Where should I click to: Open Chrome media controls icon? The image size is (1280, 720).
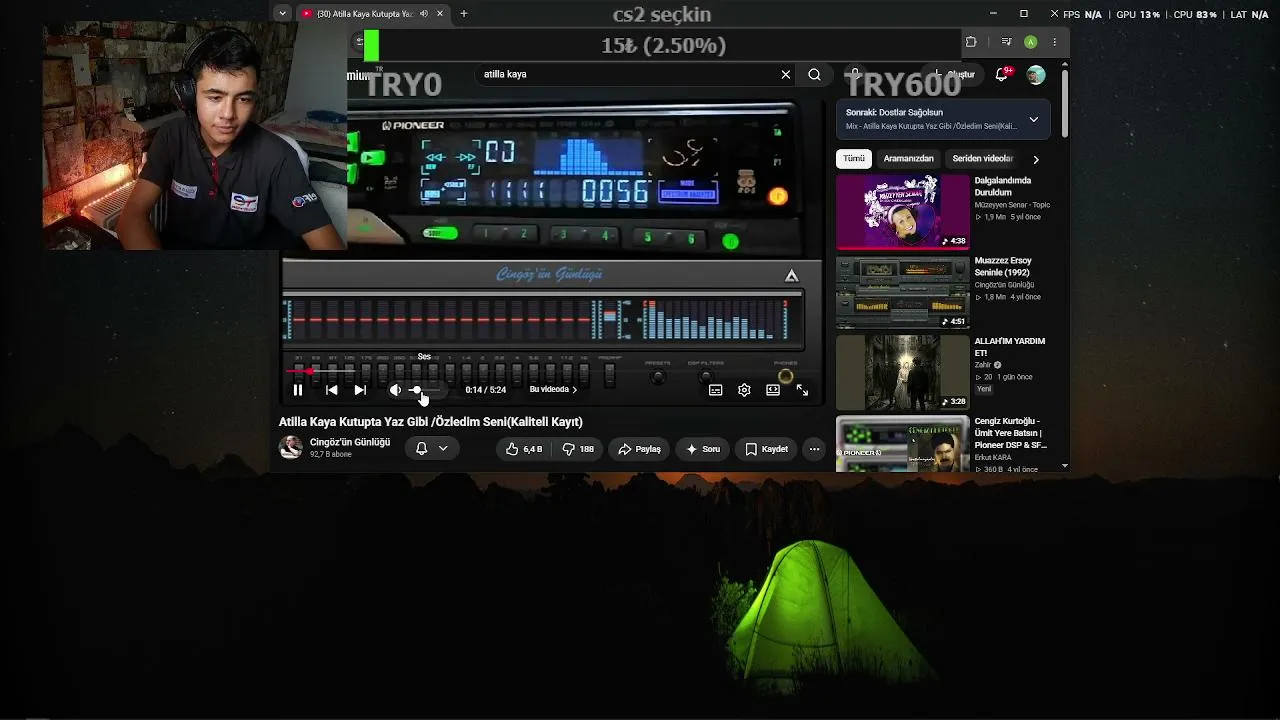pos(1007,42)
